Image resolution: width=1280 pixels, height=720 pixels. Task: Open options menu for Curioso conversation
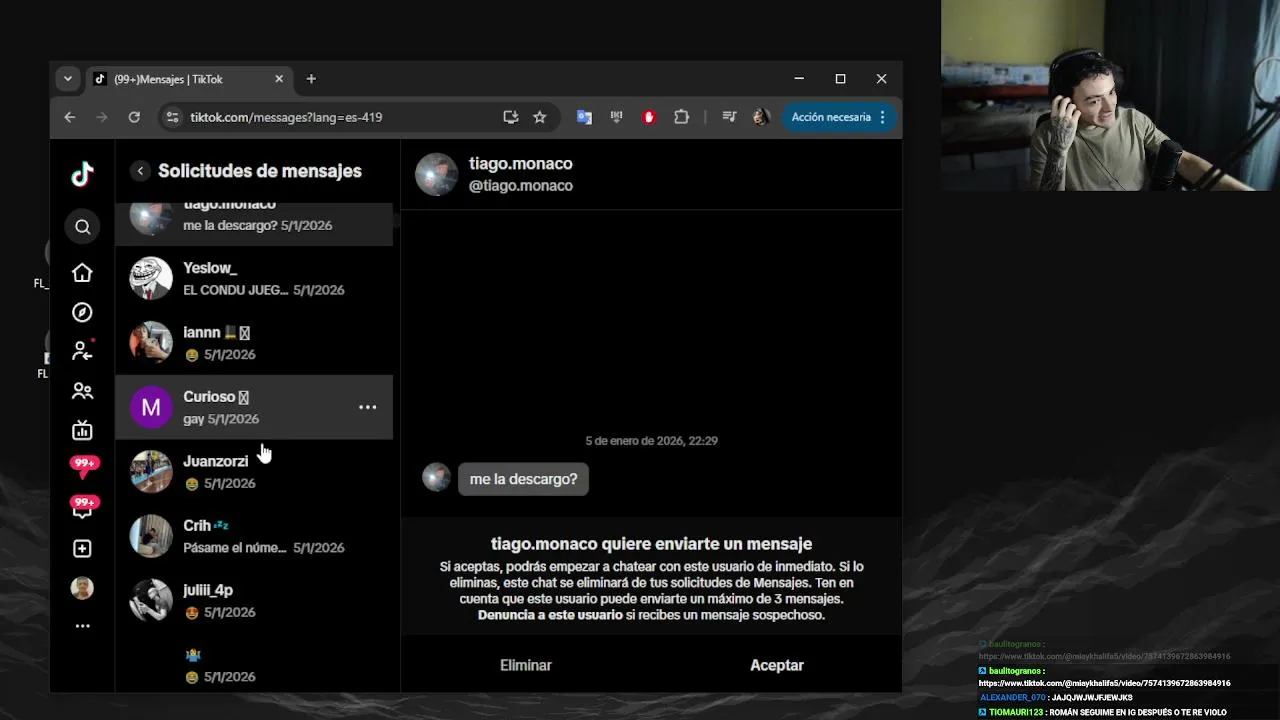[368, 407]
